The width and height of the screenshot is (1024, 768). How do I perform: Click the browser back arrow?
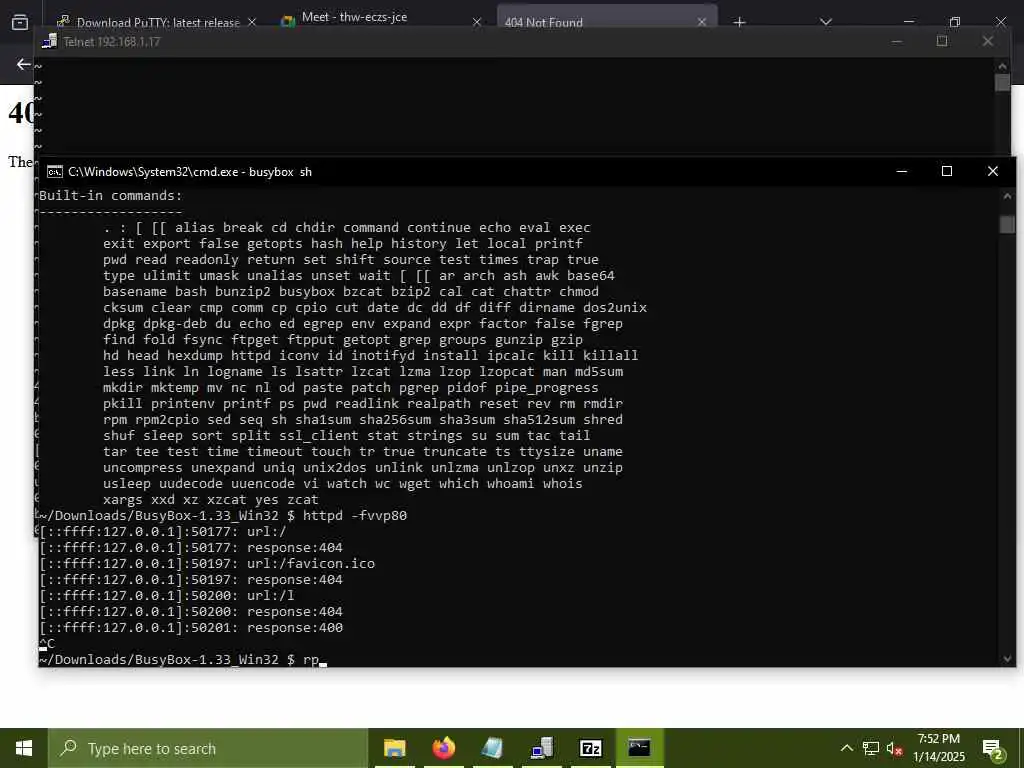[x=24, y=64]
